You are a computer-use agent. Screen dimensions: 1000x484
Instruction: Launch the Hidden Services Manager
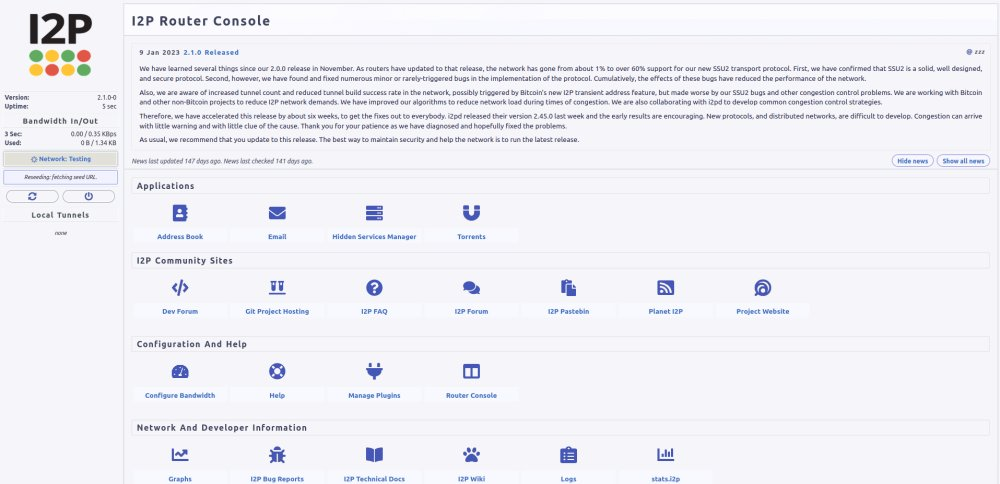(374, 213)
